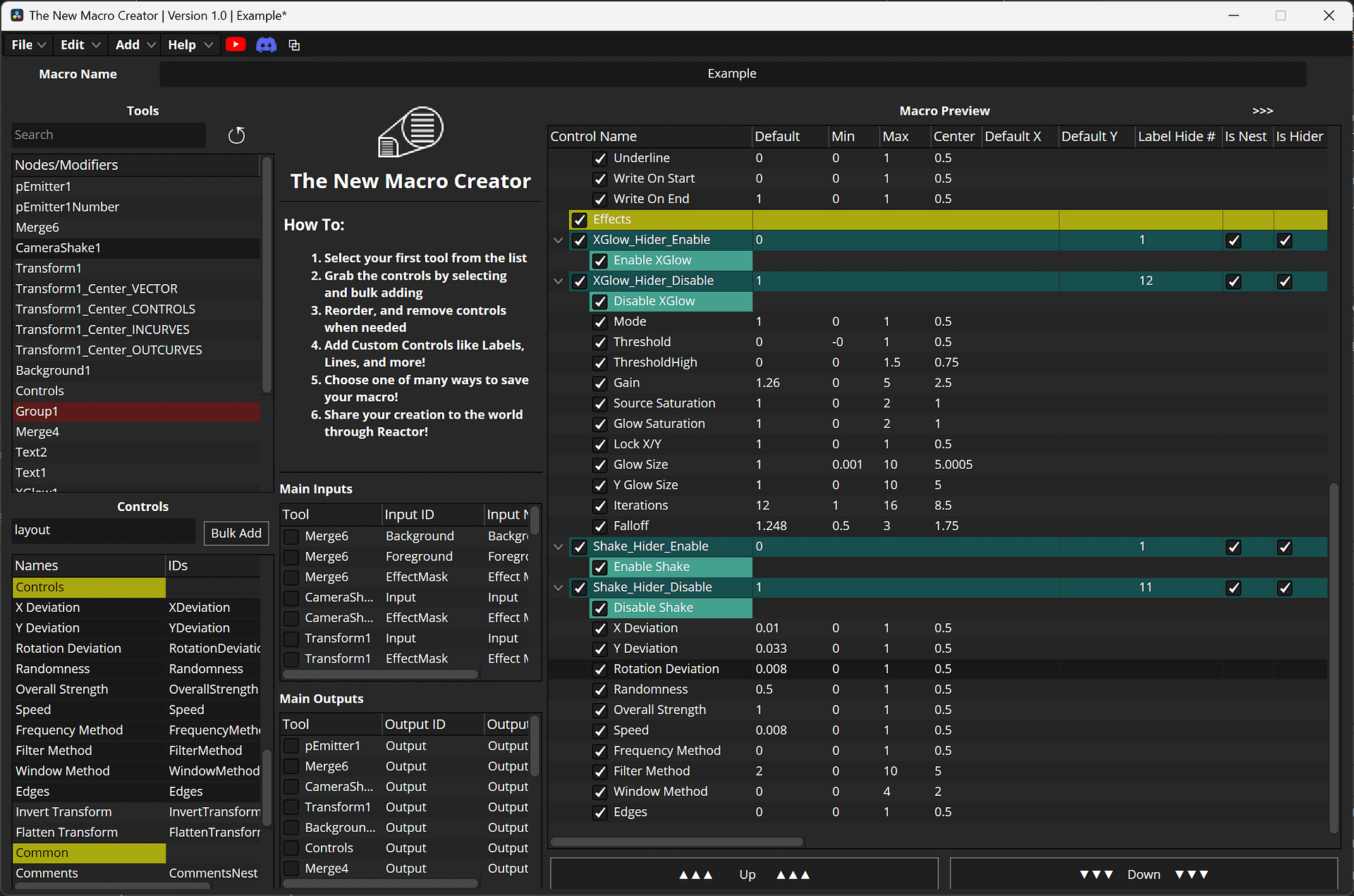Click the app icon in title bar
This screenshot has height=896, width=1354.
coord(17,16)
